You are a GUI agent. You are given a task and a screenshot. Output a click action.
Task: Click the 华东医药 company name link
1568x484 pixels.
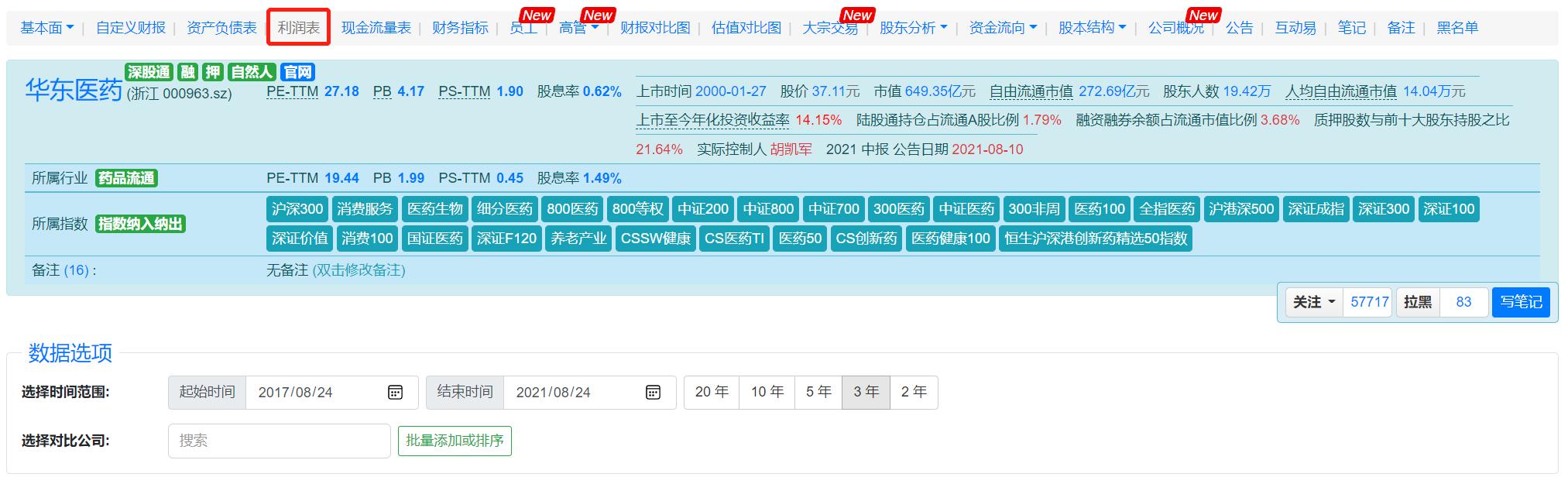coord(74,90)
